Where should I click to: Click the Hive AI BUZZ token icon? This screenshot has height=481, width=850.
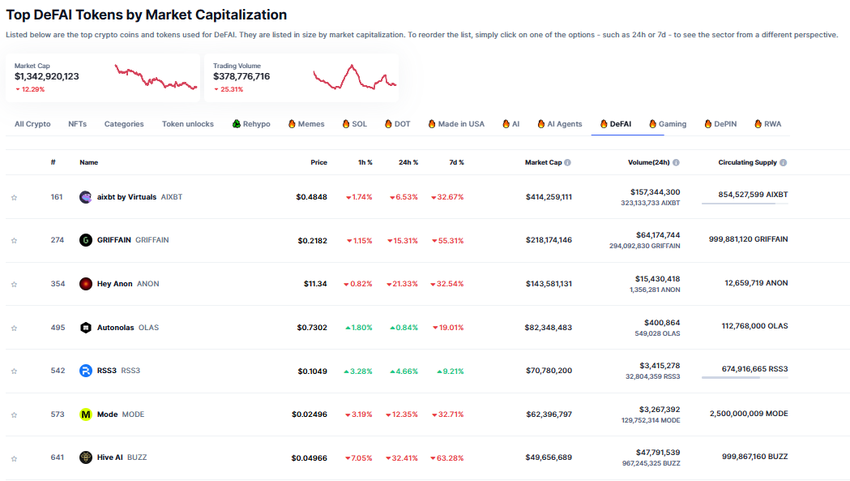(86, 458)
